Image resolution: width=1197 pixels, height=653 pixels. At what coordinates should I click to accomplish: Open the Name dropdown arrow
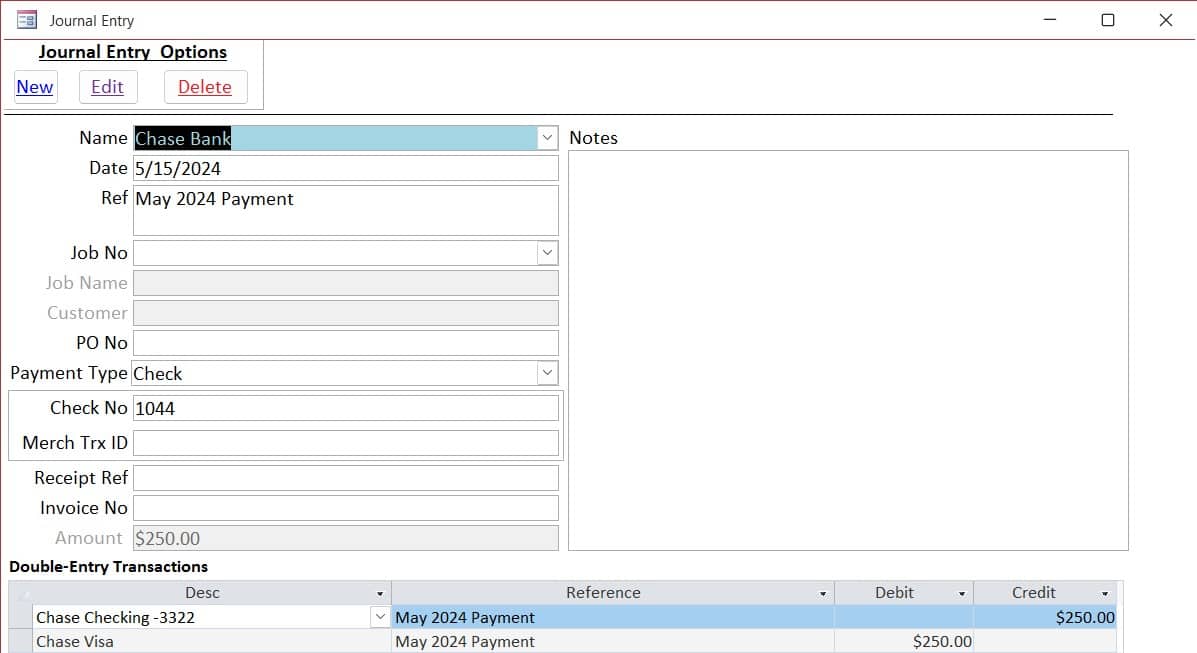pos(547,138)
